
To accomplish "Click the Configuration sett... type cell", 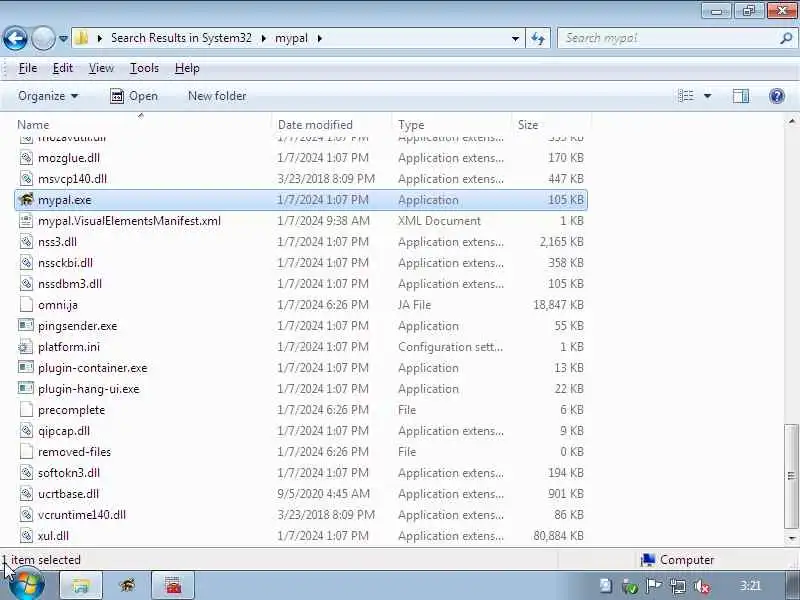I will 451,347.
